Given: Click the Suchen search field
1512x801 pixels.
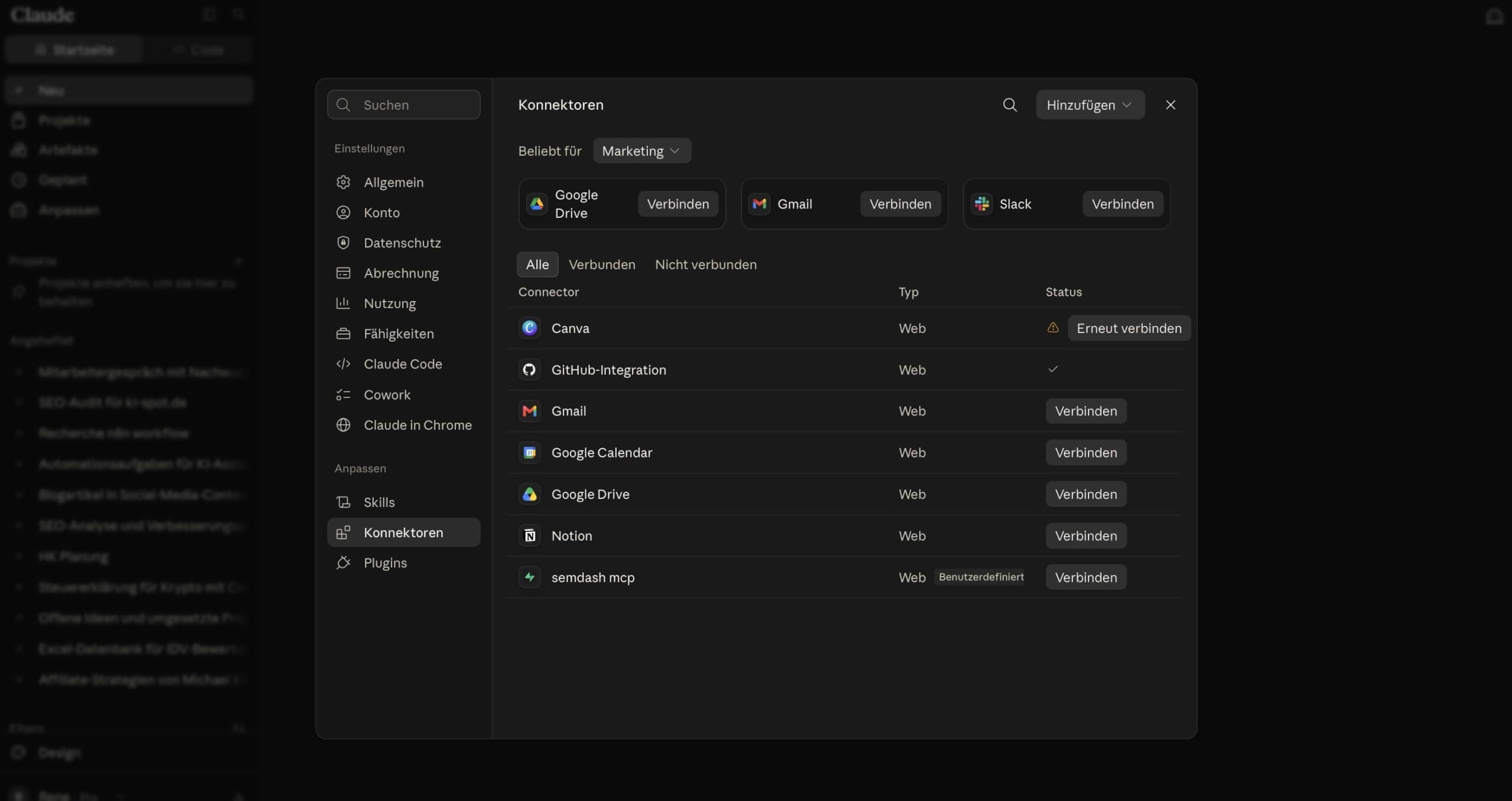Looking at the screenshot, I should (403, 105).
